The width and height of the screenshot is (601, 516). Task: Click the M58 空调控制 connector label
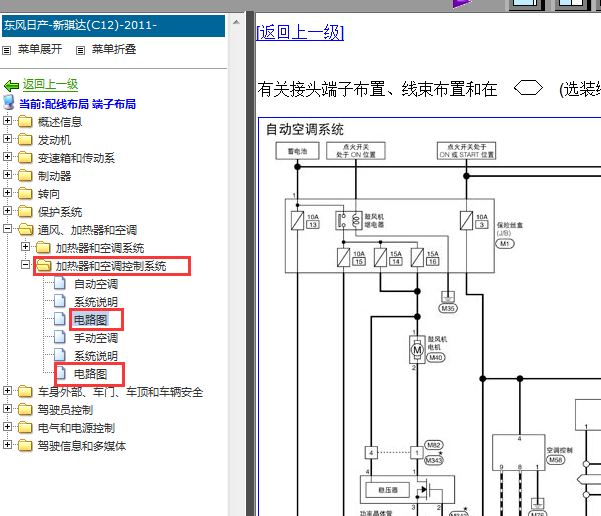coord(556,460)
